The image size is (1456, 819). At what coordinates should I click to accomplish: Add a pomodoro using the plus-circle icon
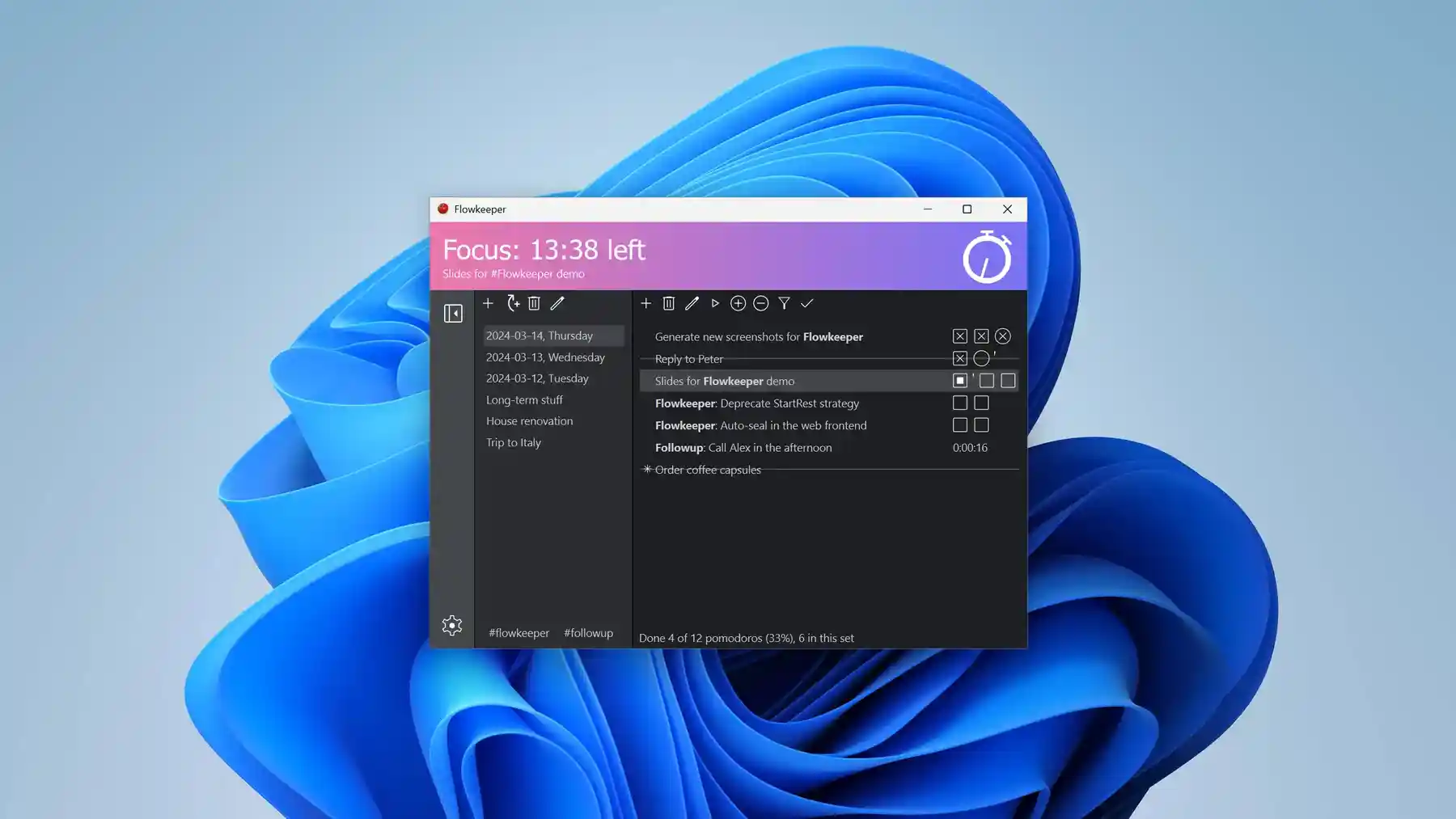(x=738, y=303)
